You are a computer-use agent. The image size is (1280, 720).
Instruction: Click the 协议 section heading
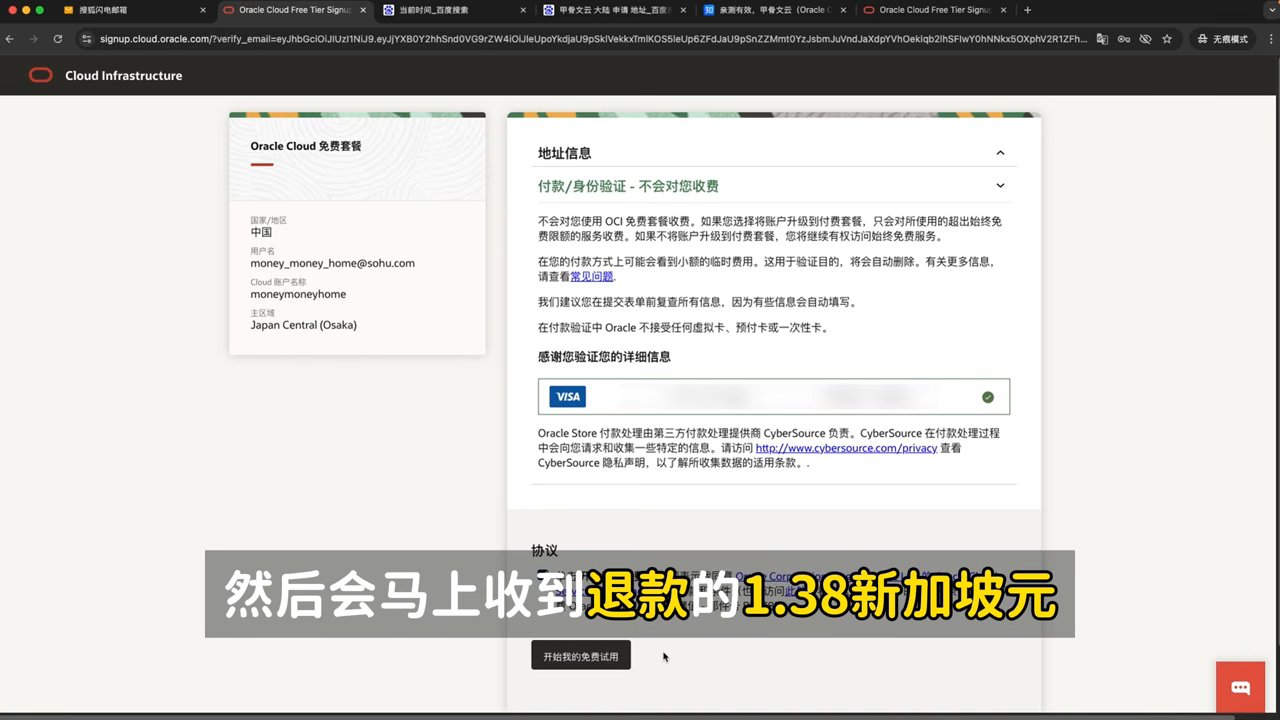click(x=544, y=551)
